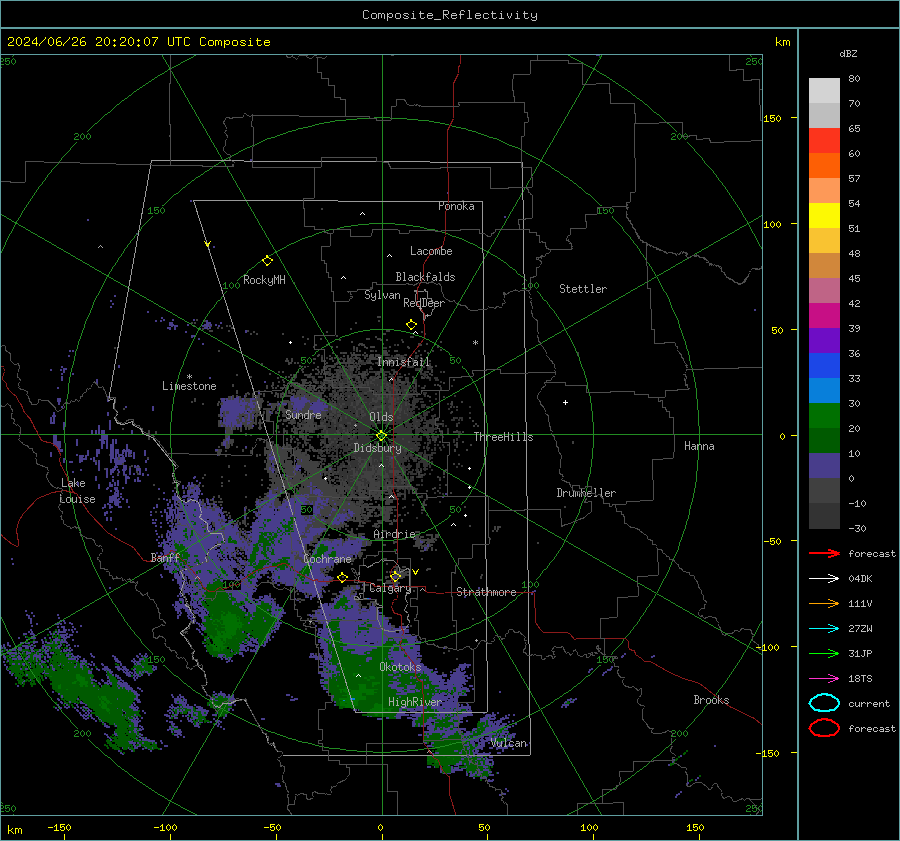Click the yellow diamond marker below Cochrane
Viewport: 900px width, 841px height.
[343, 577]
